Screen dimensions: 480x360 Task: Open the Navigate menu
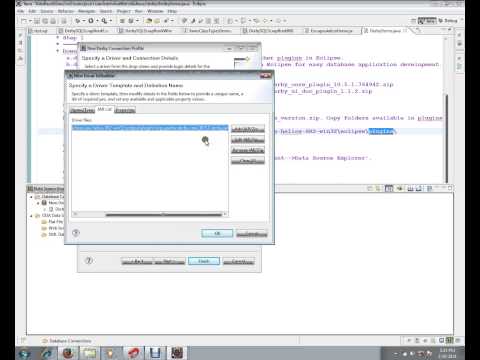tap(87, 11)
